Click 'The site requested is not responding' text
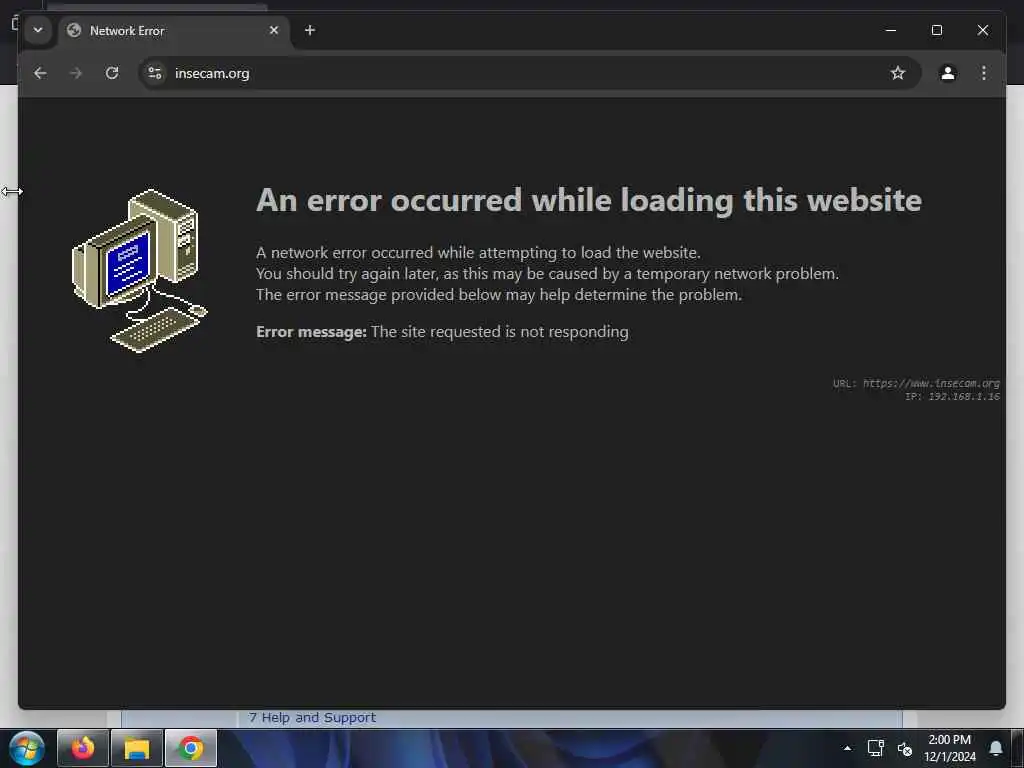 (x=500, y=332)
